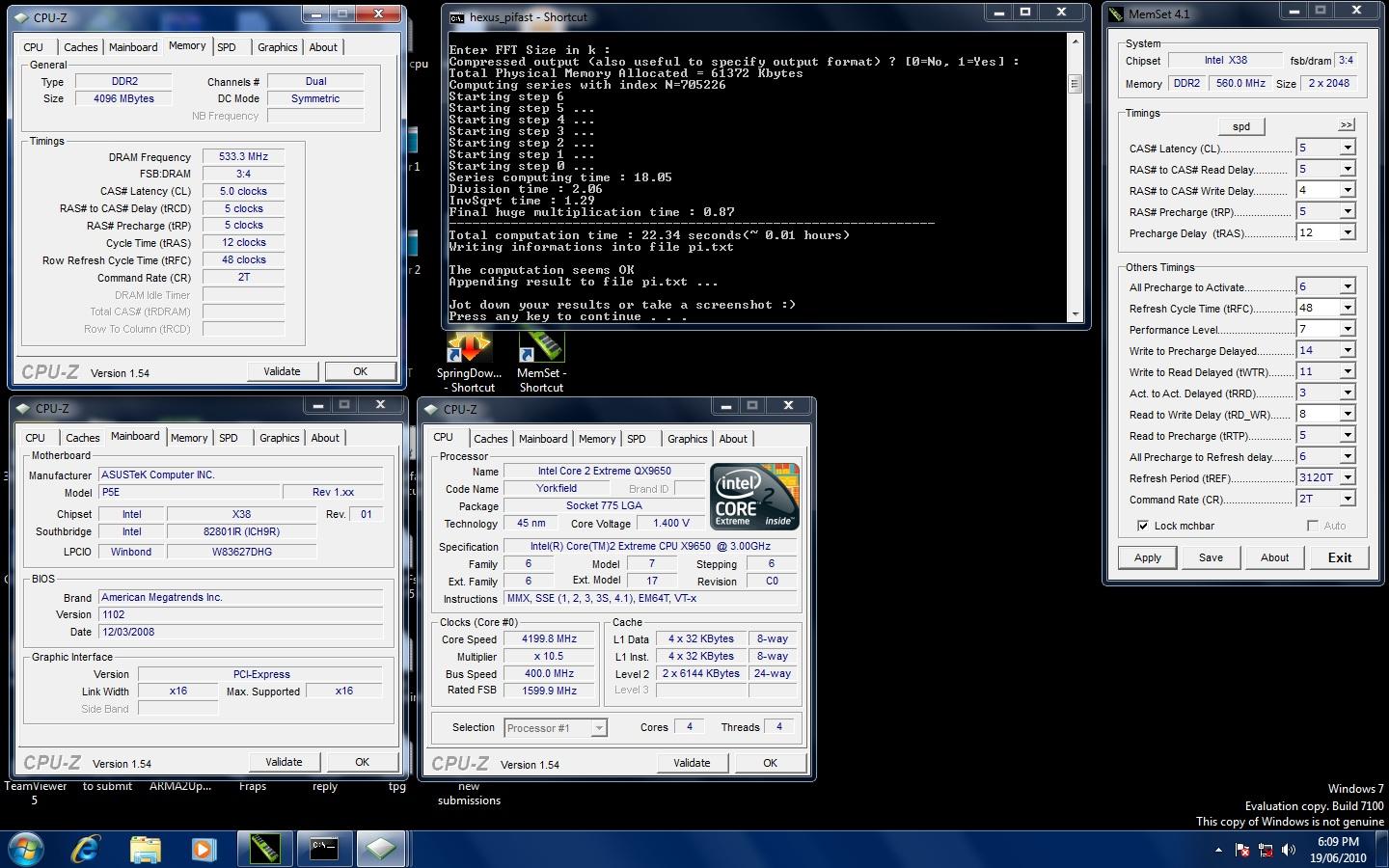Open MemSet Command Rate (CR) dropdown
Viewport: 1389px width, 868px height.
tap(1348, 499)
